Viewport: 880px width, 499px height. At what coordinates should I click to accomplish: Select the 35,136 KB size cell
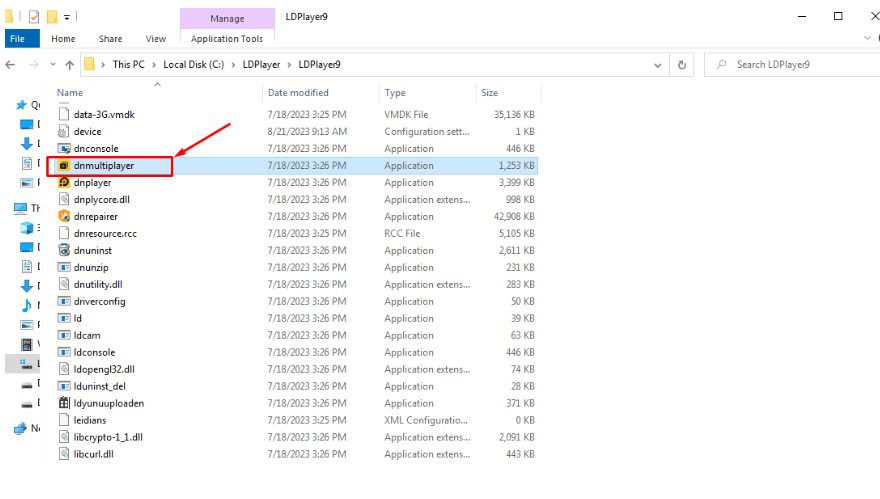tap(514, 115)
